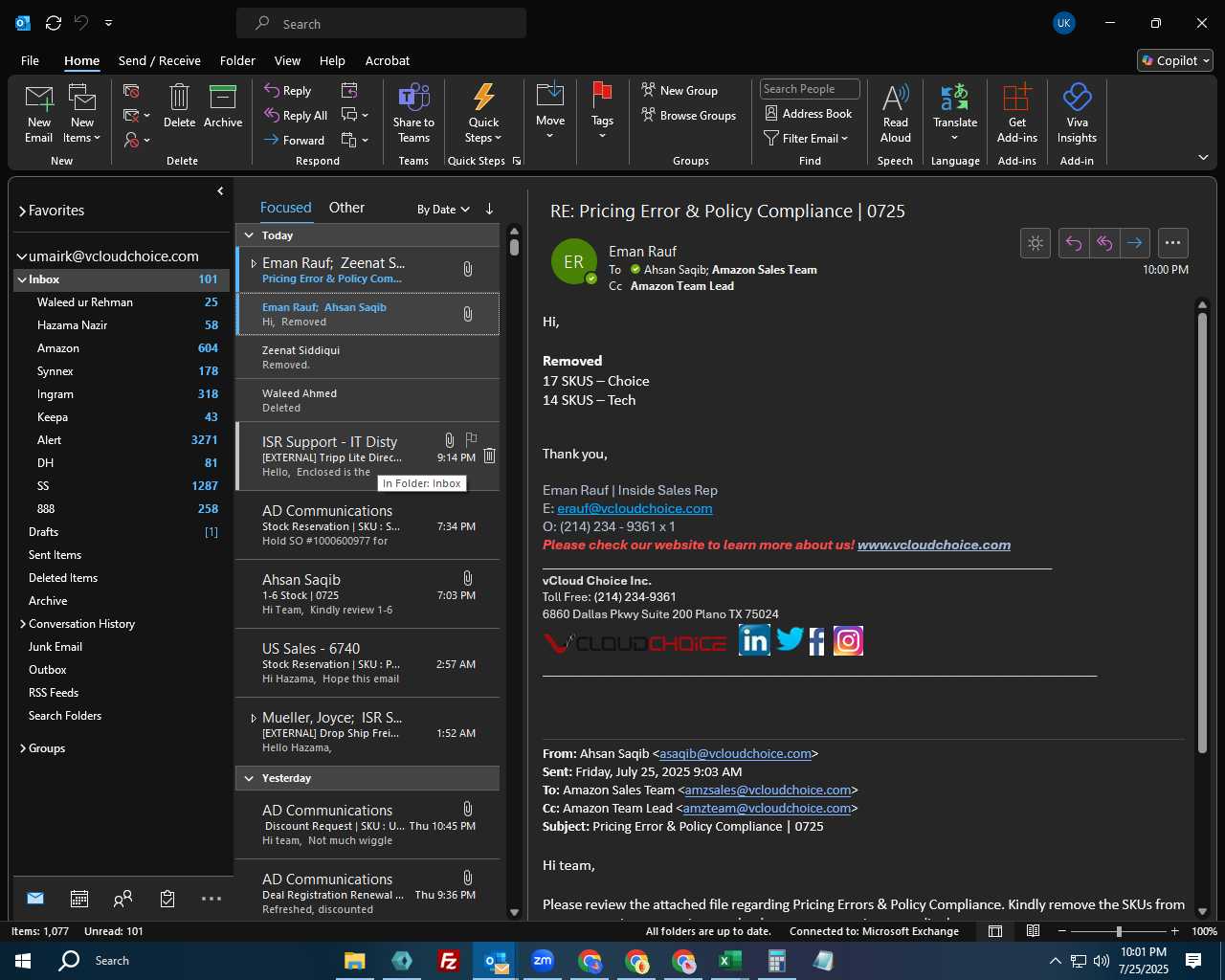Image resolution: width=1225 pixels, height=980 pixels.
Task: Click the zoom out minus button
Action: tap(1062, 931)
